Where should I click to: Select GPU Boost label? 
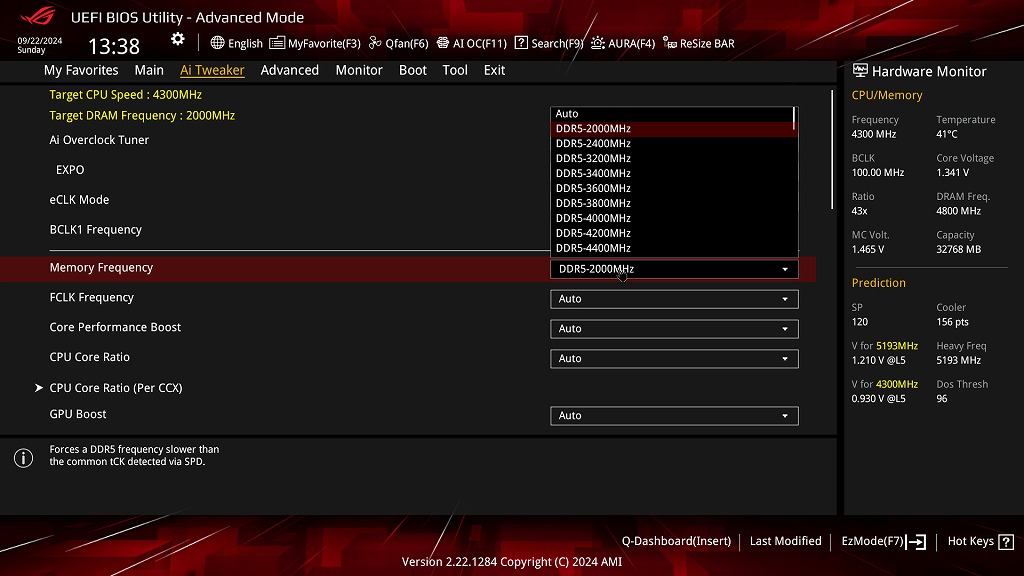tap(78, 414)
